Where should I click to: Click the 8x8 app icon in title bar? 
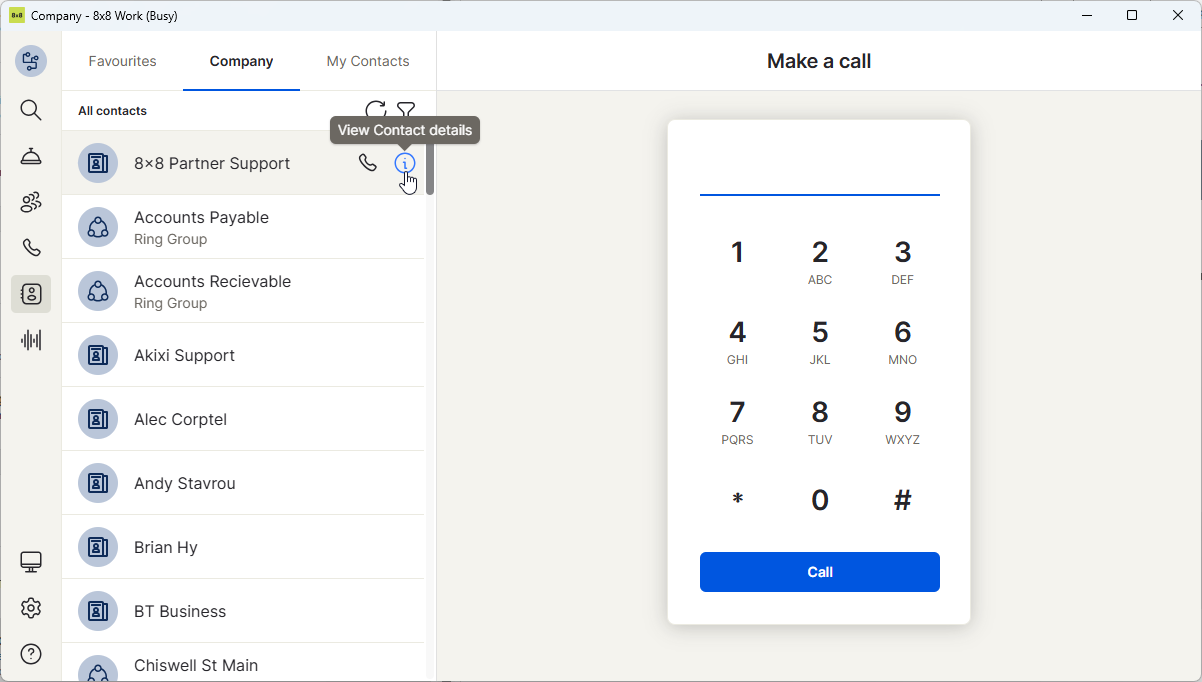coord(17,15)
